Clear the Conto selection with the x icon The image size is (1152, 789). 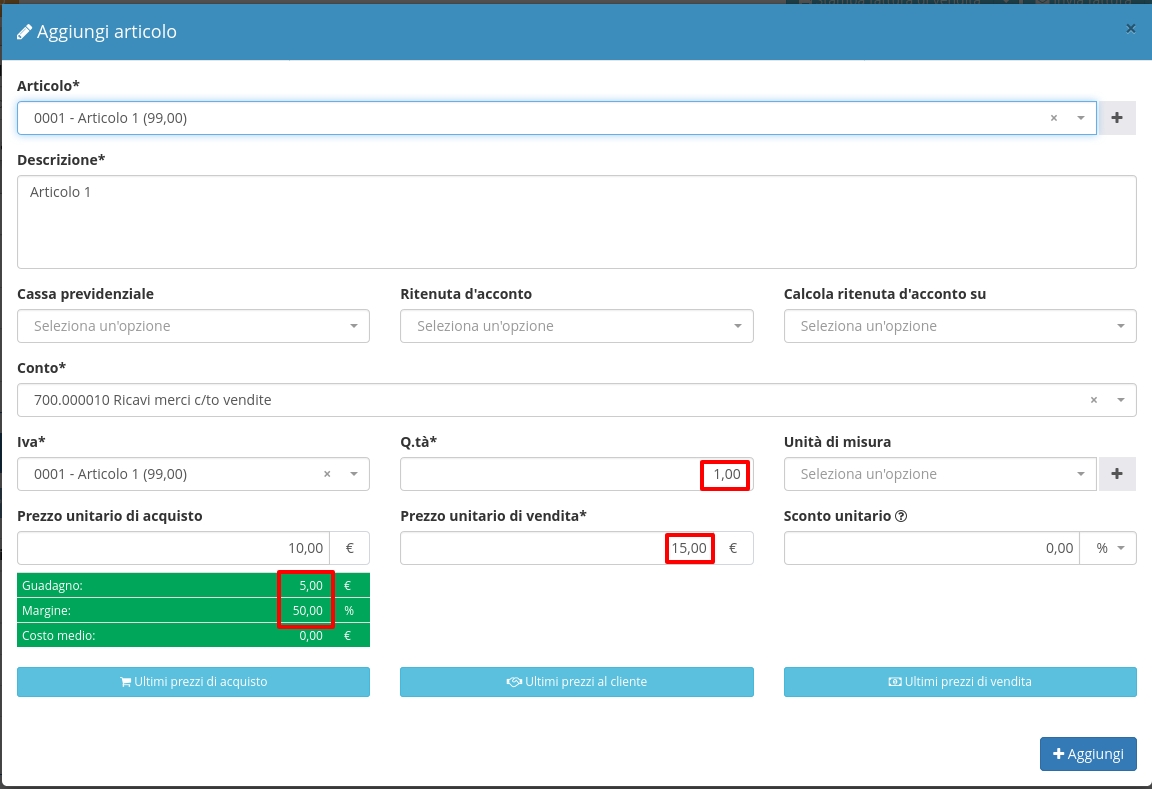1093,400
